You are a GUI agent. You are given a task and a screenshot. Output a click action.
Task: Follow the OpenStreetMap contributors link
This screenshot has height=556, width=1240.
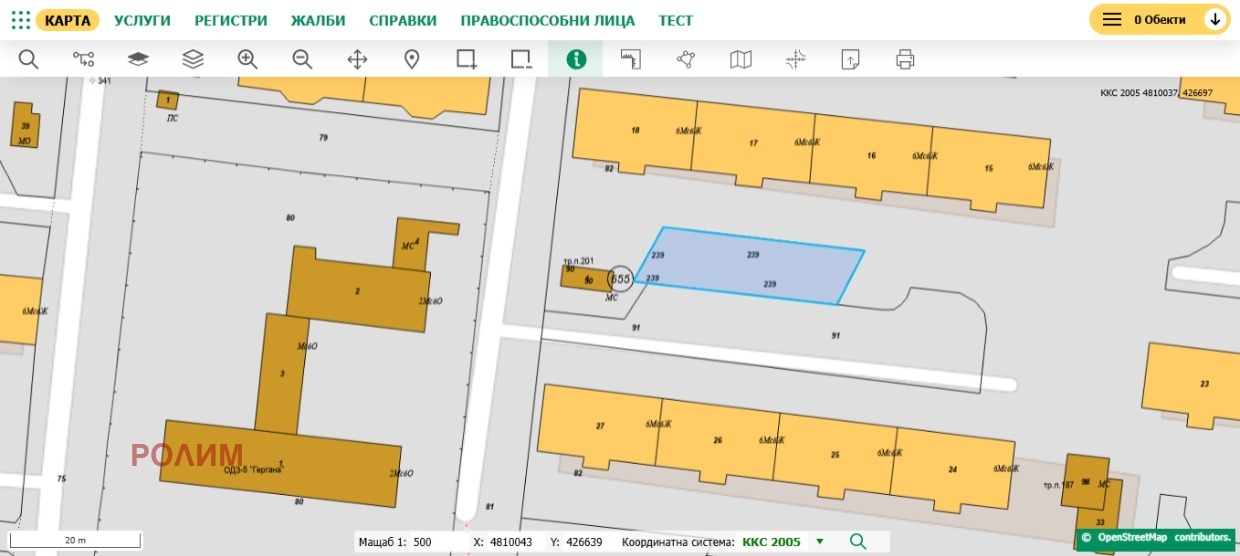[1164, 537]
